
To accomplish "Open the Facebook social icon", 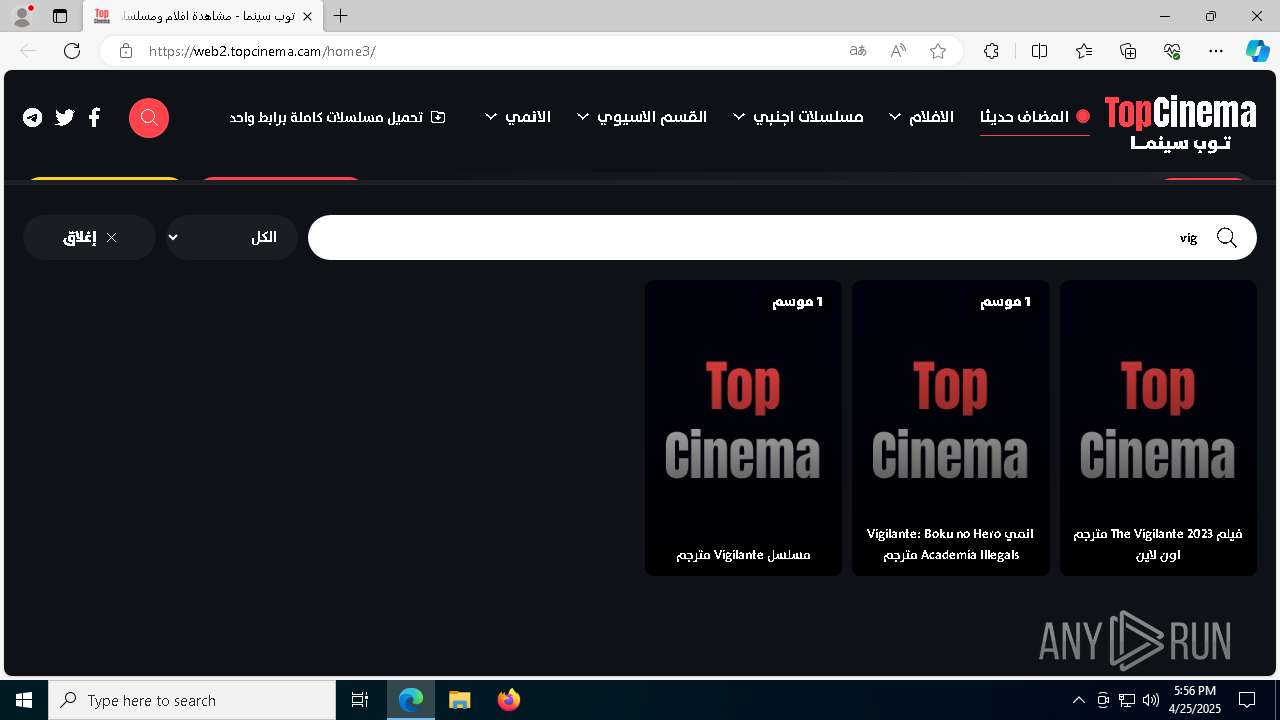I will pos(95,118).
